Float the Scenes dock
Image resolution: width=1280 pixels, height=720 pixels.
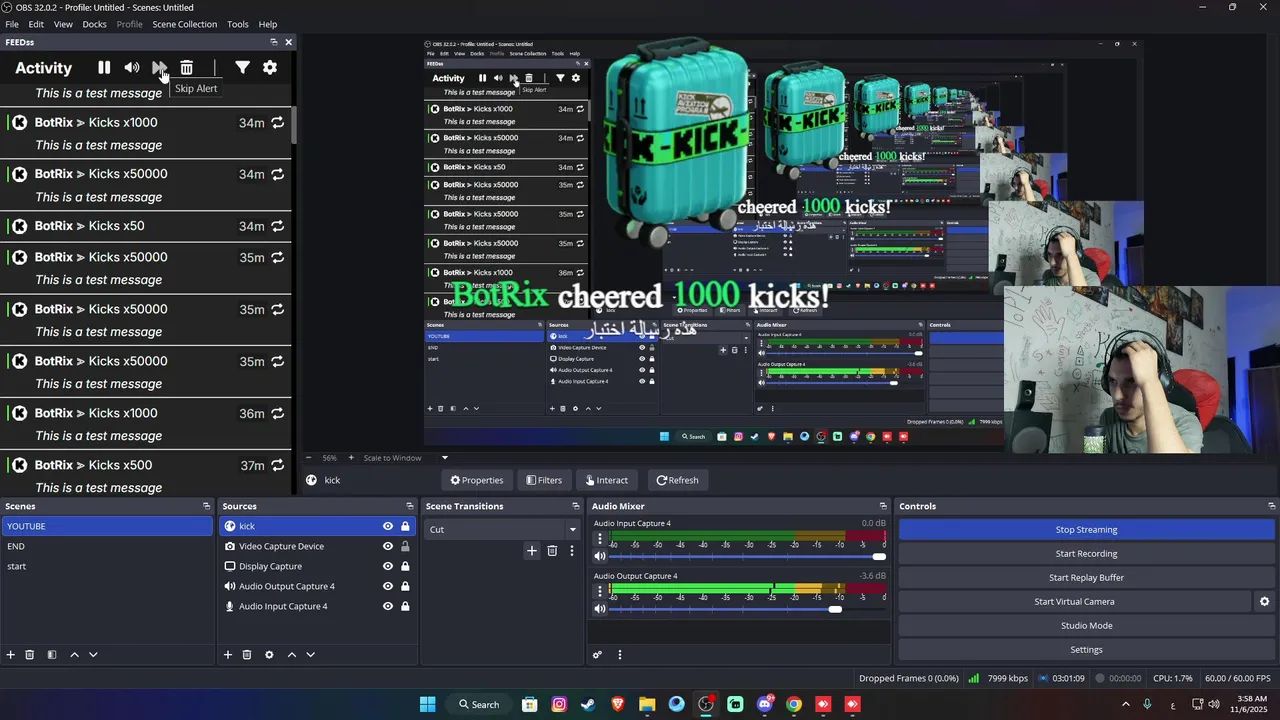pyautogui.click(x=206, y=506)
